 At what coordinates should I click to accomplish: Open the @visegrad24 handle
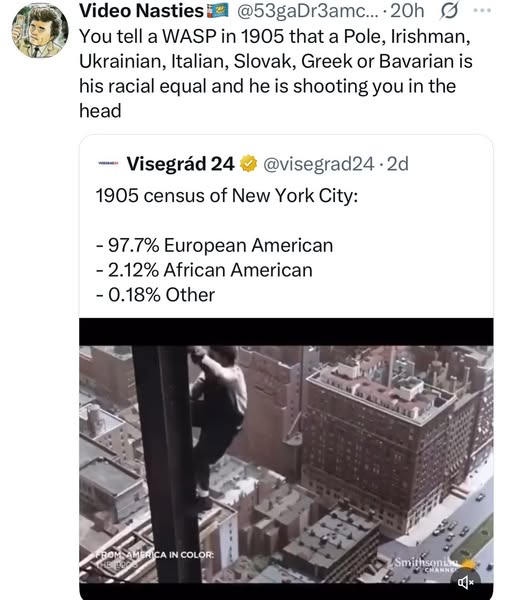tap(318, 164)
